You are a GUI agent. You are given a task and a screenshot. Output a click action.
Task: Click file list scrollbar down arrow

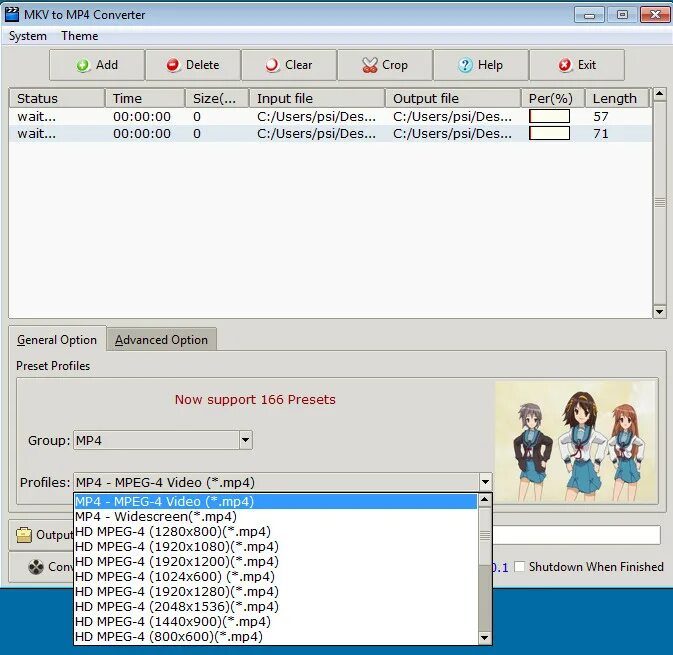pos(660,312)
